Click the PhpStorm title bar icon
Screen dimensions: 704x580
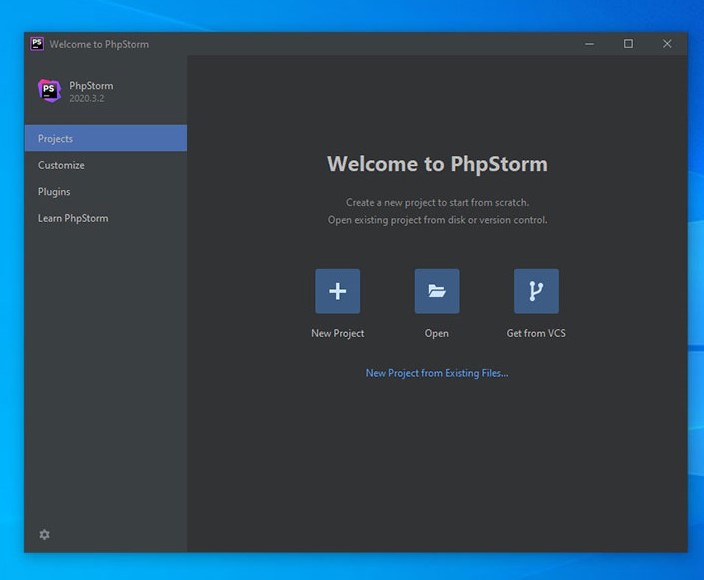point(37,44)
